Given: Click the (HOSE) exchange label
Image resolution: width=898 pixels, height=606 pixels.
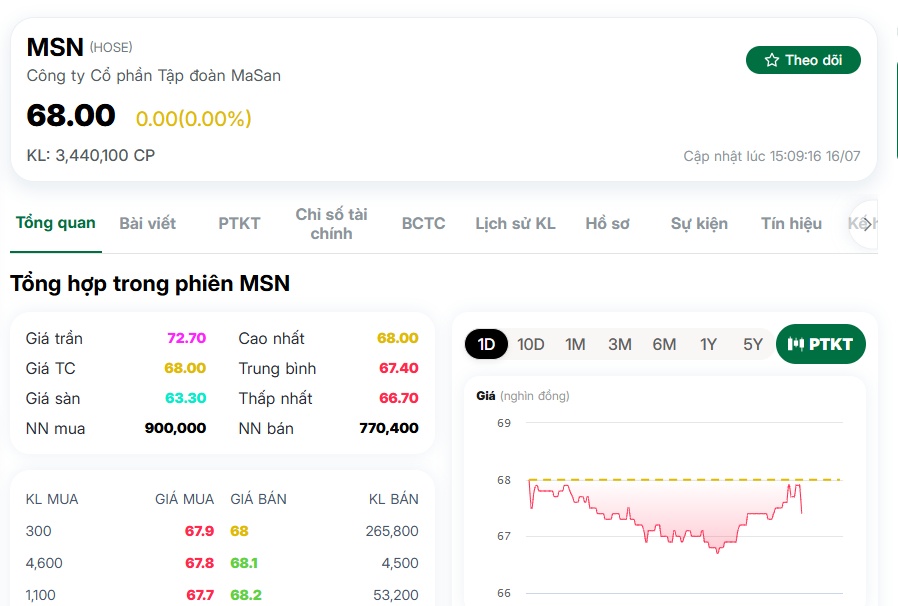Looking at the screenshot, I should click(111, 48).
